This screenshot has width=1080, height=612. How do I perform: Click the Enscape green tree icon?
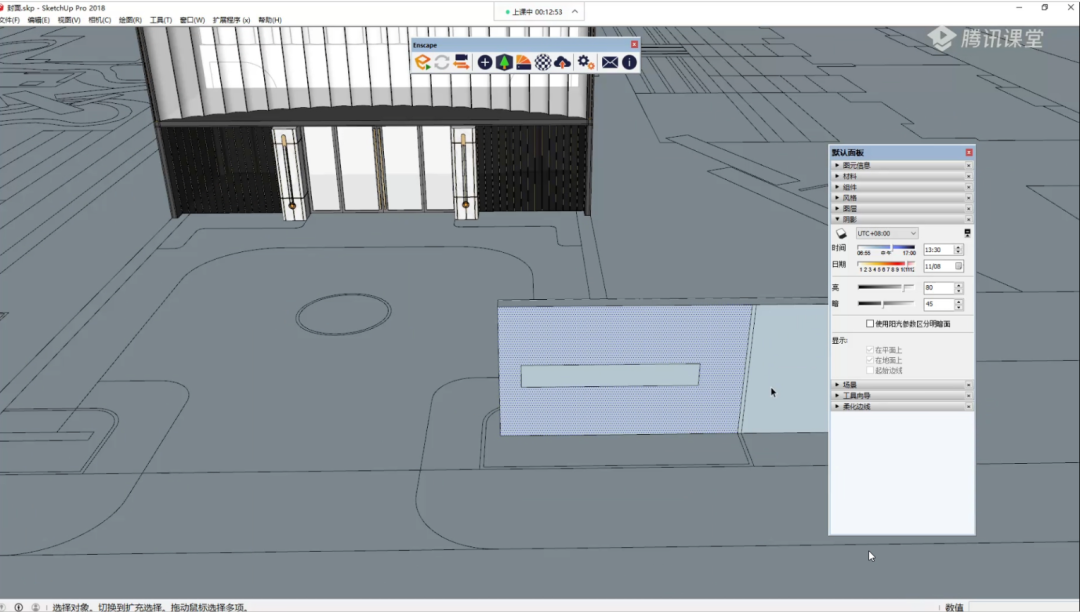click(x=504, y=62)
